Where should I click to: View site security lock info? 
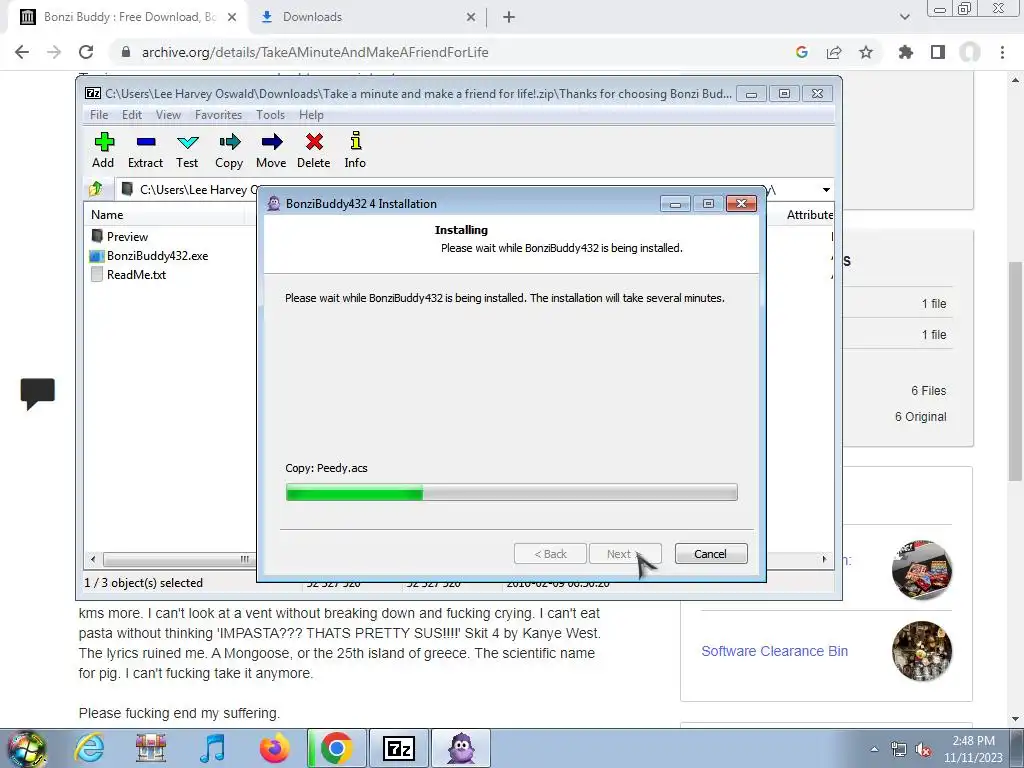127,52
